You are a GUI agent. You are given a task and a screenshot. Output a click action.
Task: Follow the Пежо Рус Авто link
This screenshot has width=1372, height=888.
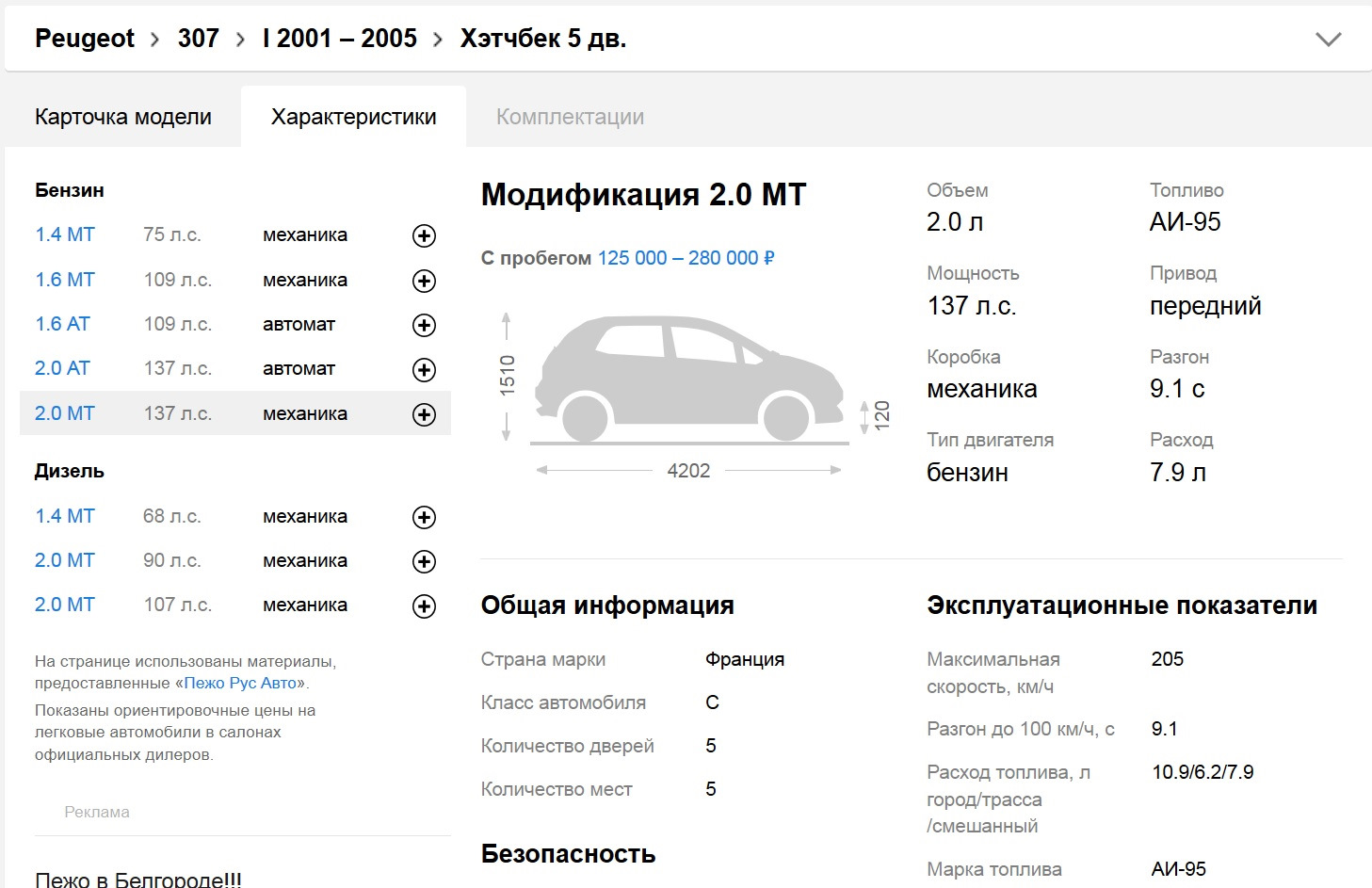[x=240, y=683]
